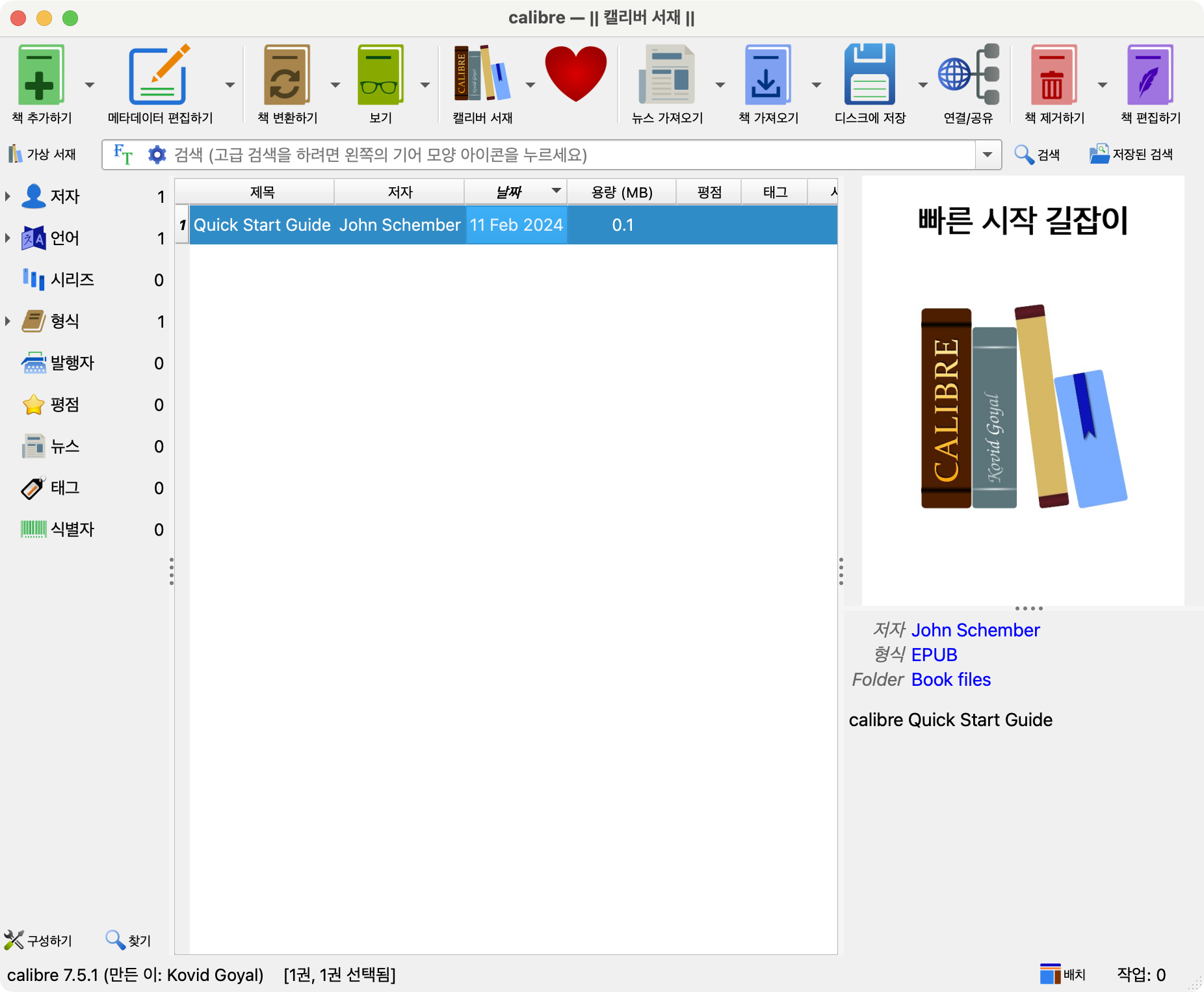
Task: Click the Jobs (작업: 0) indicator
Action: 1141,974
